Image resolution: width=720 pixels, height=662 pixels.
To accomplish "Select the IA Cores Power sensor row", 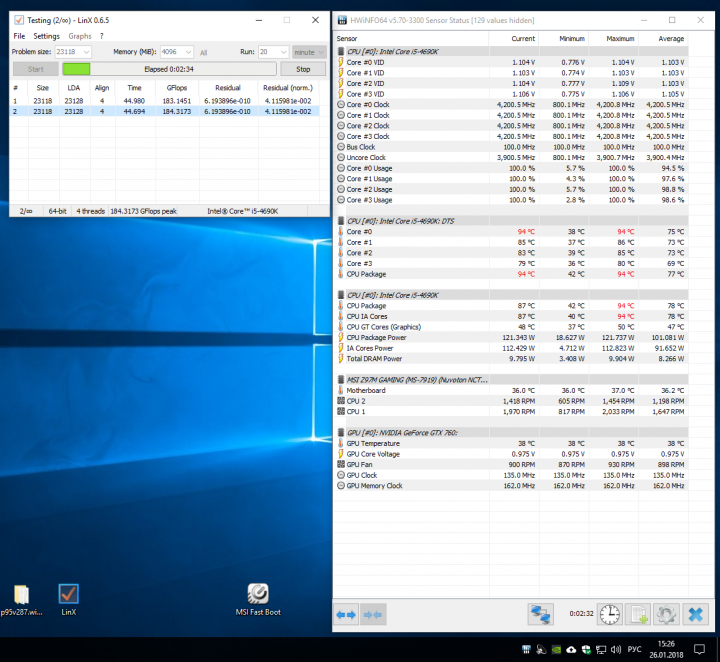I will 512,348.
